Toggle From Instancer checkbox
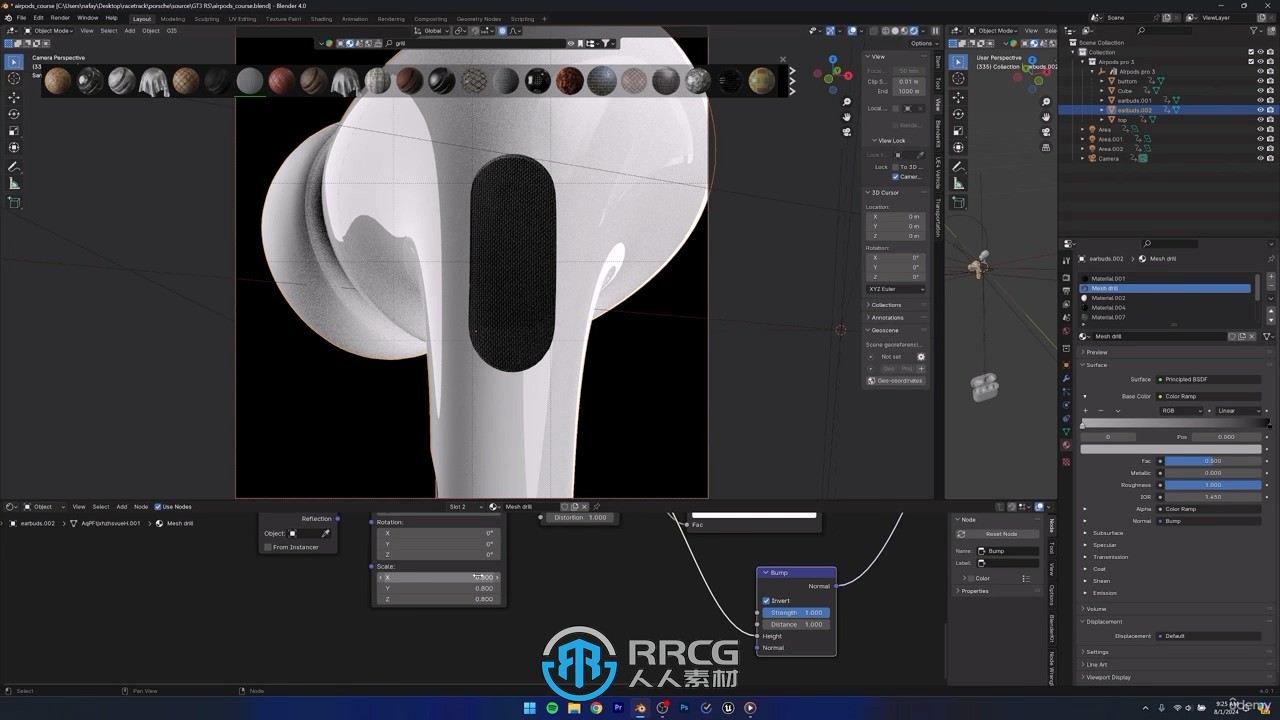This screenshot has height=720, width=1280. [268, 547]
